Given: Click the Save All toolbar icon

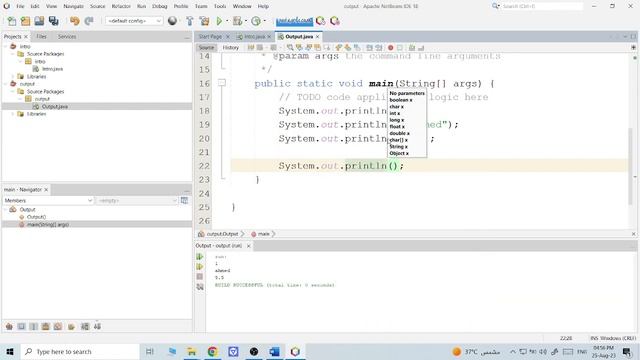Looking at the screenshot, I should (x=53, y=21).
